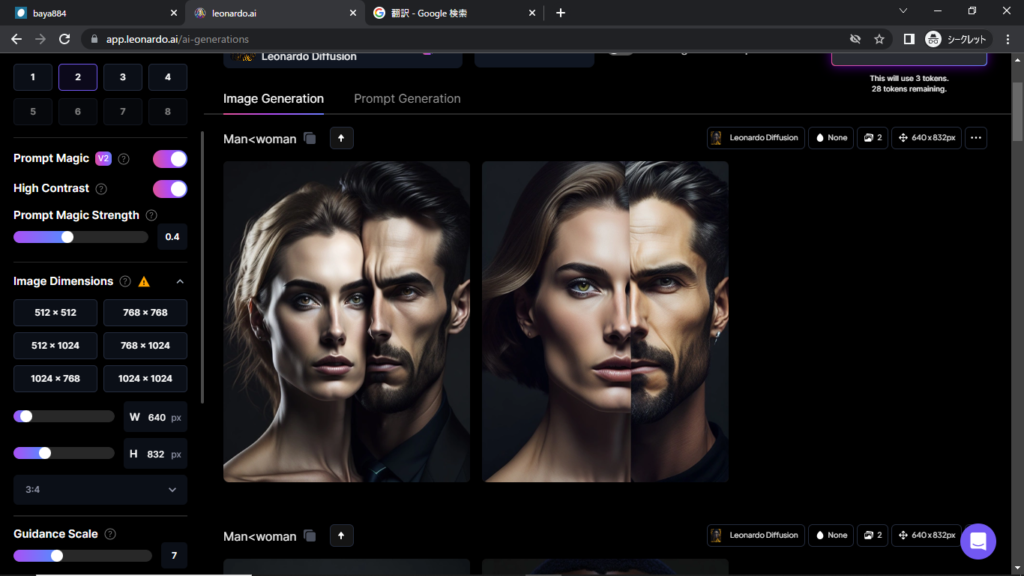Screen dimensions: 1024x576
Task: Open the chat support bubble
Action: coord(977,541)
